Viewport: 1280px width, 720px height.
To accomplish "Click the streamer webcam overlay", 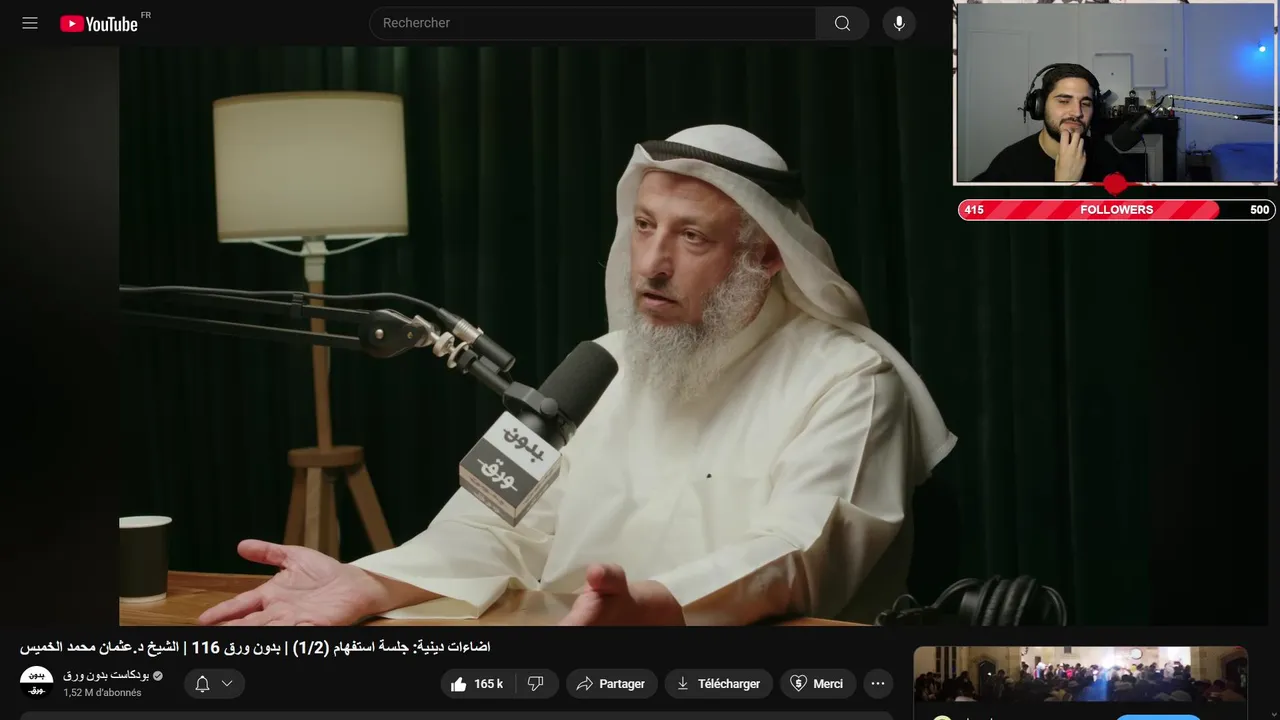I will coord(1115,92).
